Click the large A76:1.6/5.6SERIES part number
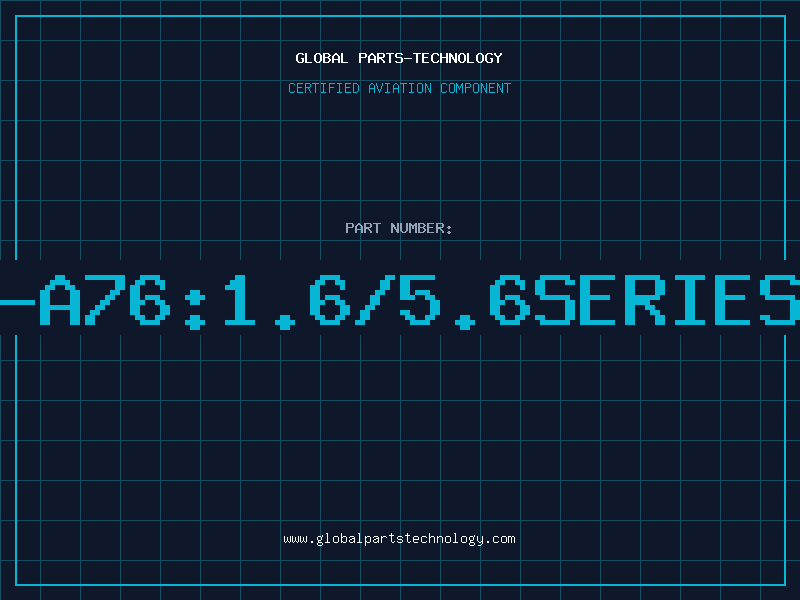Viewport: 800px width, 600px height. 400,301
